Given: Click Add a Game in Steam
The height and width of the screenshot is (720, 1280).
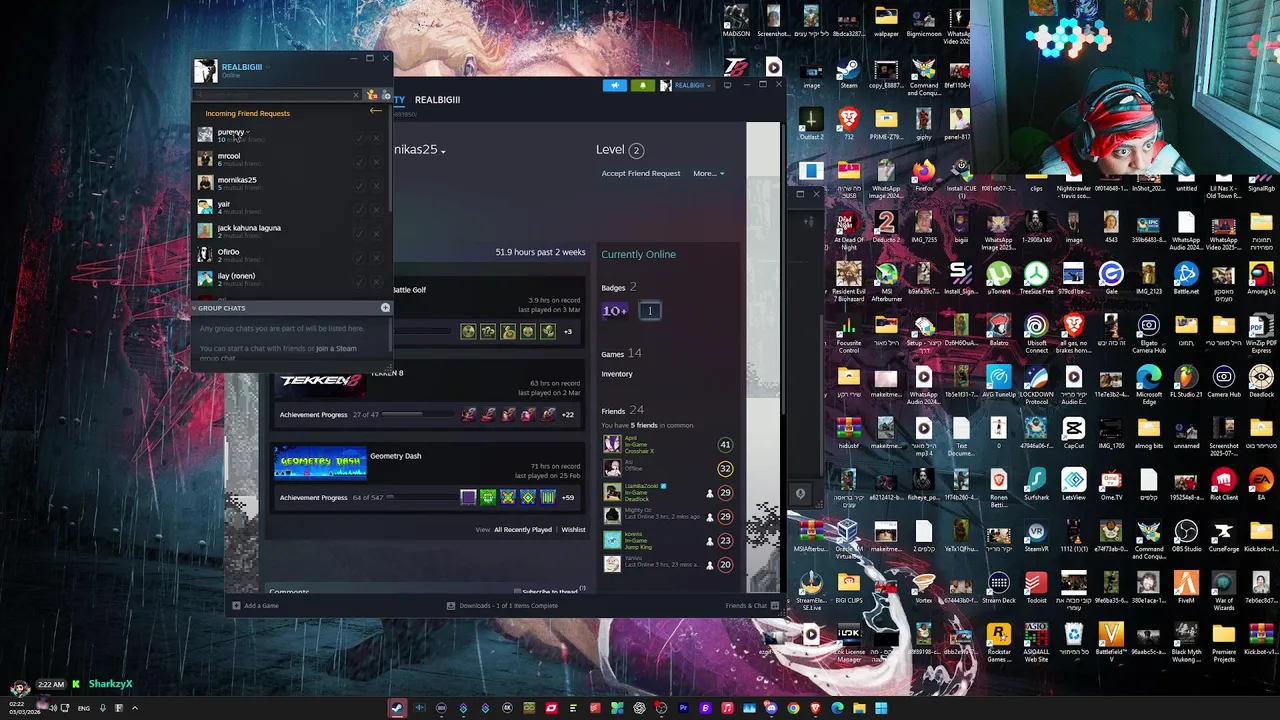Looking at the screenshot, I should pyautogui.click(x=255, y=605).
